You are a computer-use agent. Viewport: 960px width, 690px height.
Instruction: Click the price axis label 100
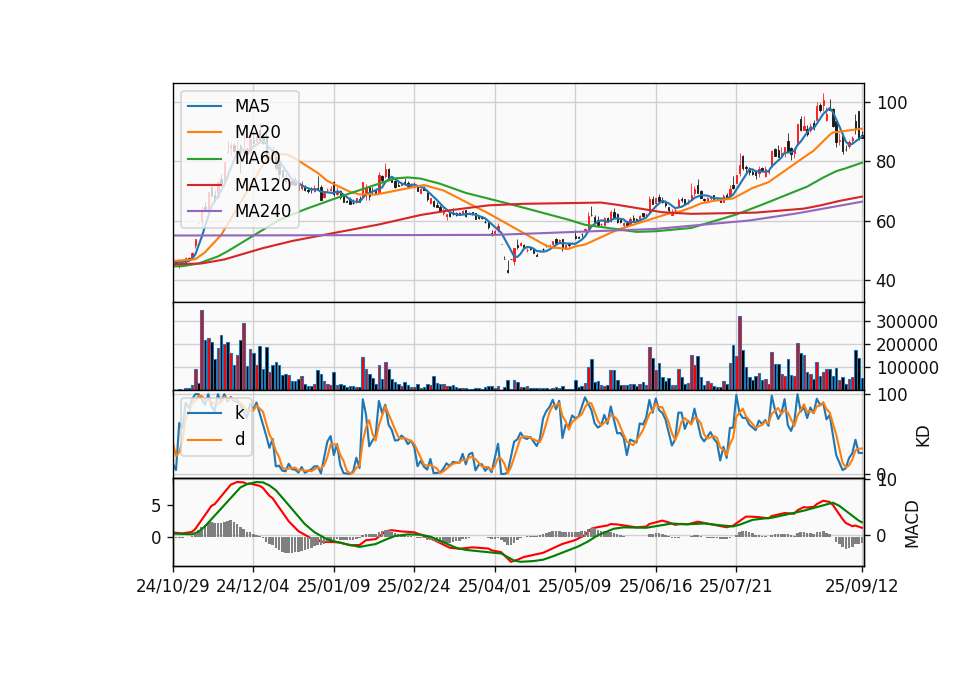click(x=892, y=103)
